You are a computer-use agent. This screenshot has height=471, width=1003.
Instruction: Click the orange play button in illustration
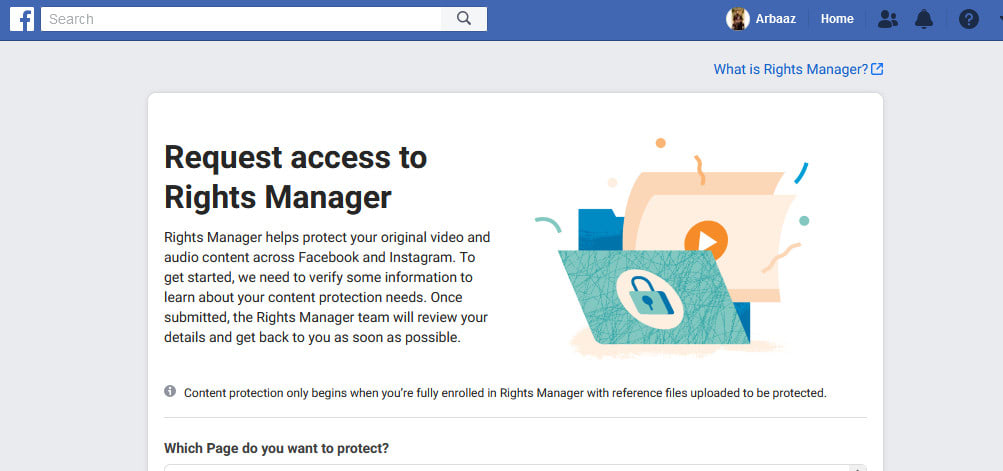(706, 240)
